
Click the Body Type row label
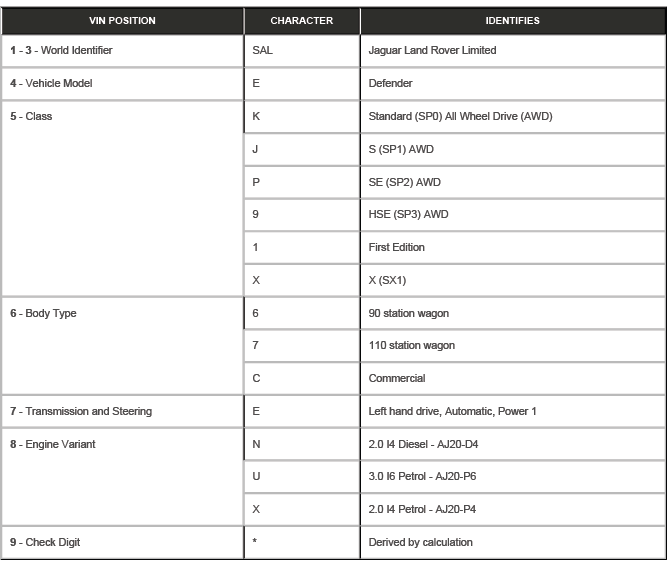click(43, 313)
